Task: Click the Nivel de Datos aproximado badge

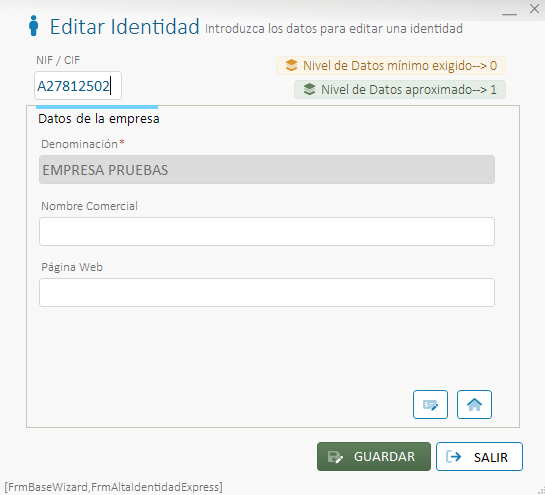Action: point(400,89)
